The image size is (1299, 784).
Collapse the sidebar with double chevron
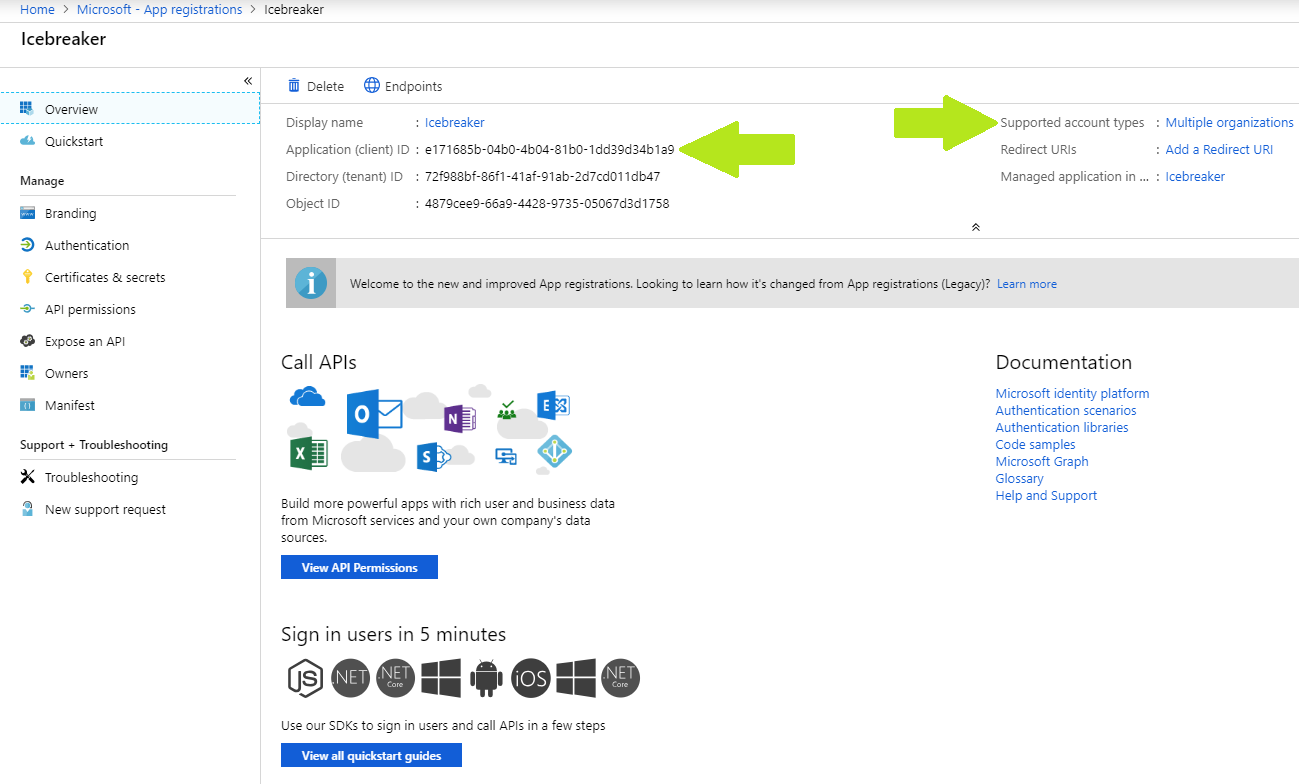point(248,80)
